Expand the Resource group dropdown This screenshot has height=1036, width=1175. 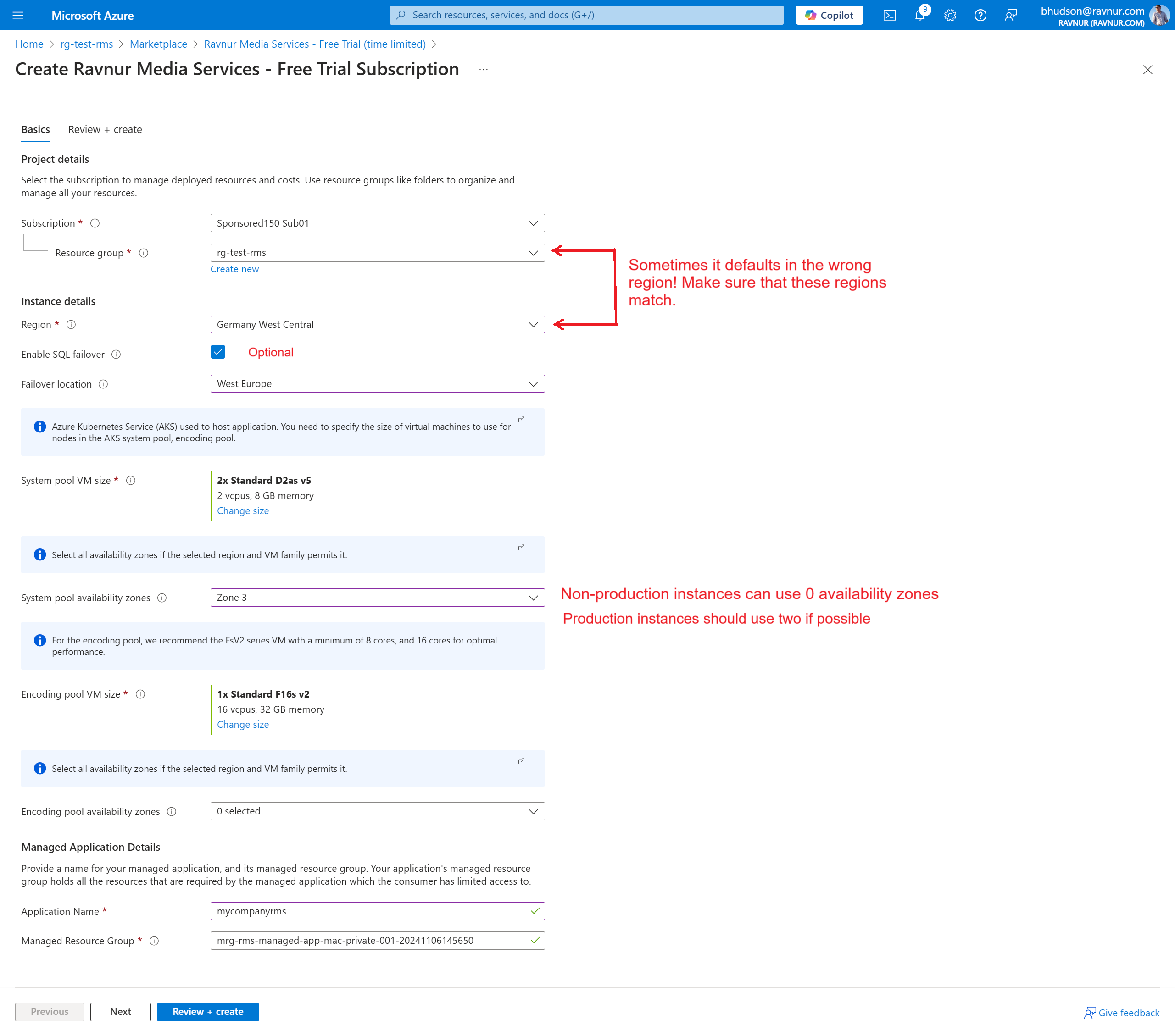coord(377,253)
